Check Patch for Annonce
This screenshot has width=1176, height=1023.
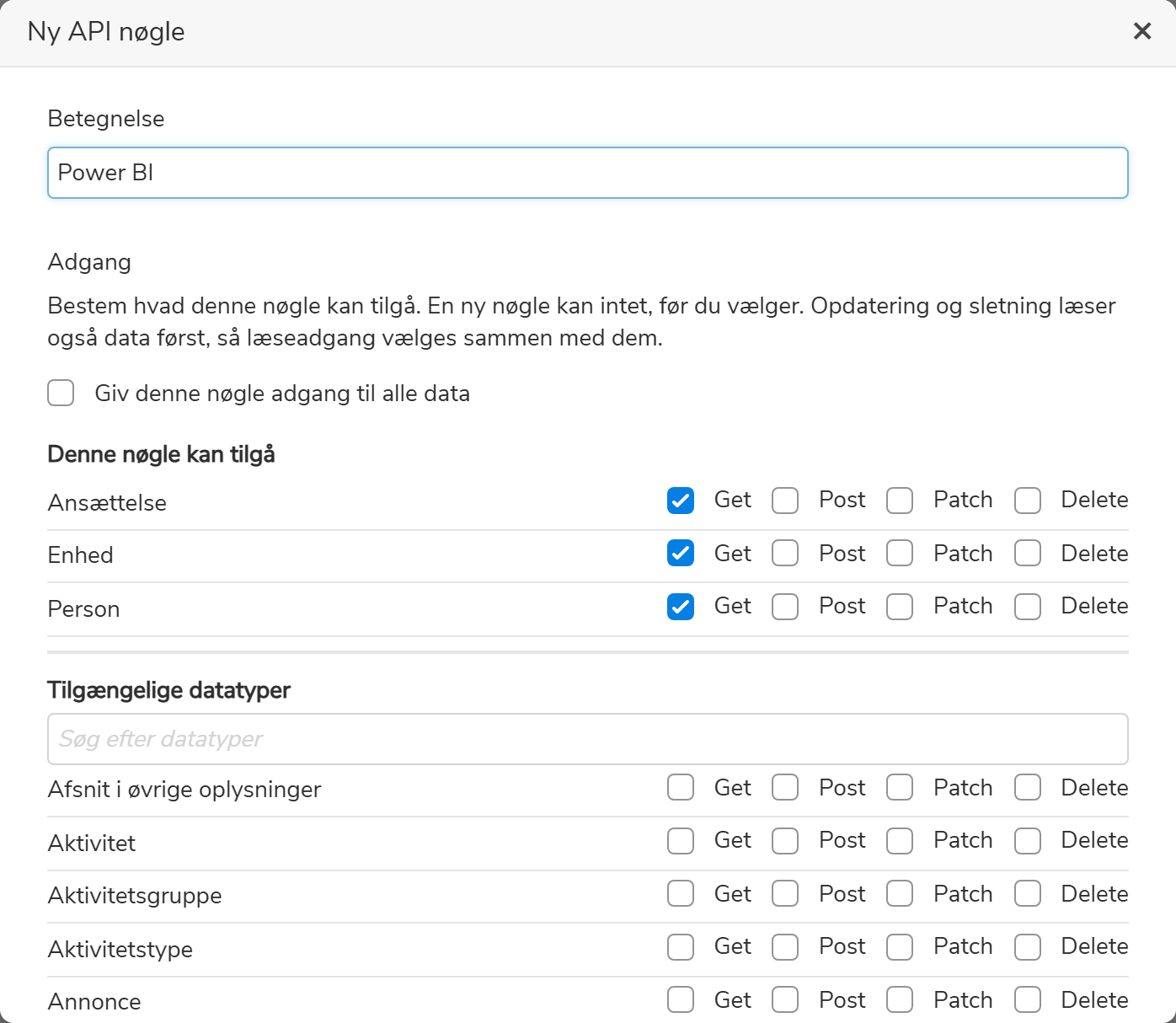(x=900, y=999)
